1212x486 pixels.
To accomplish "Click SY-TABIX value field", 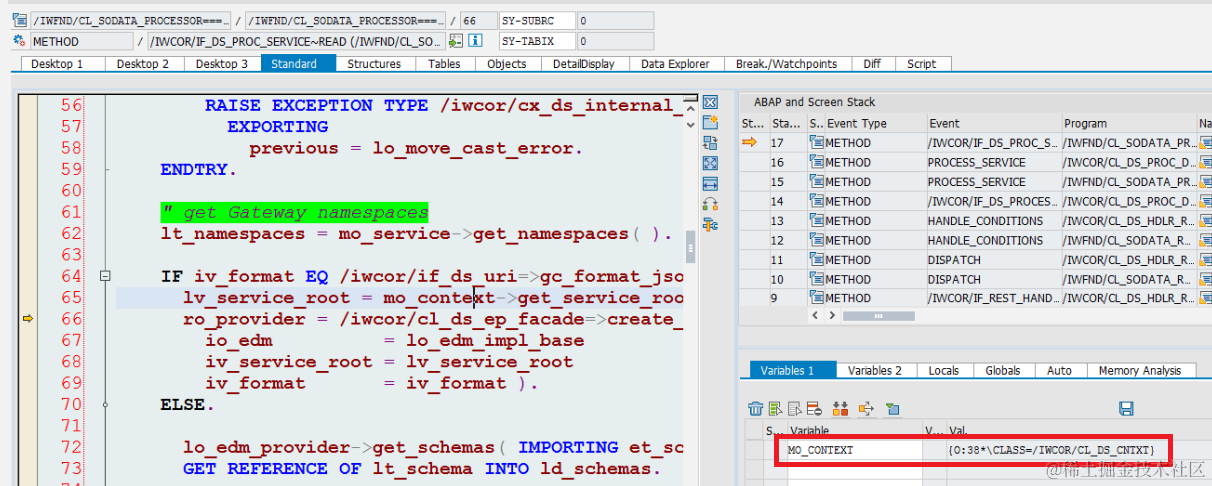I will 614,41.
